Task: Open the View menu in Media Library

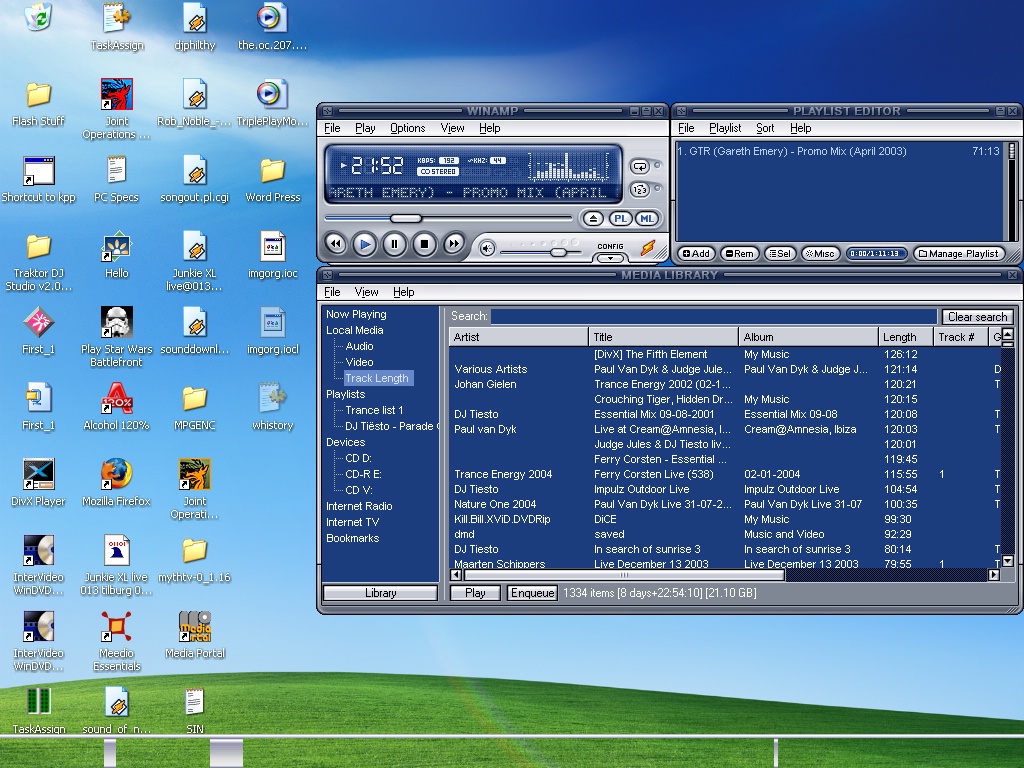Action: (x=366, y=292)
